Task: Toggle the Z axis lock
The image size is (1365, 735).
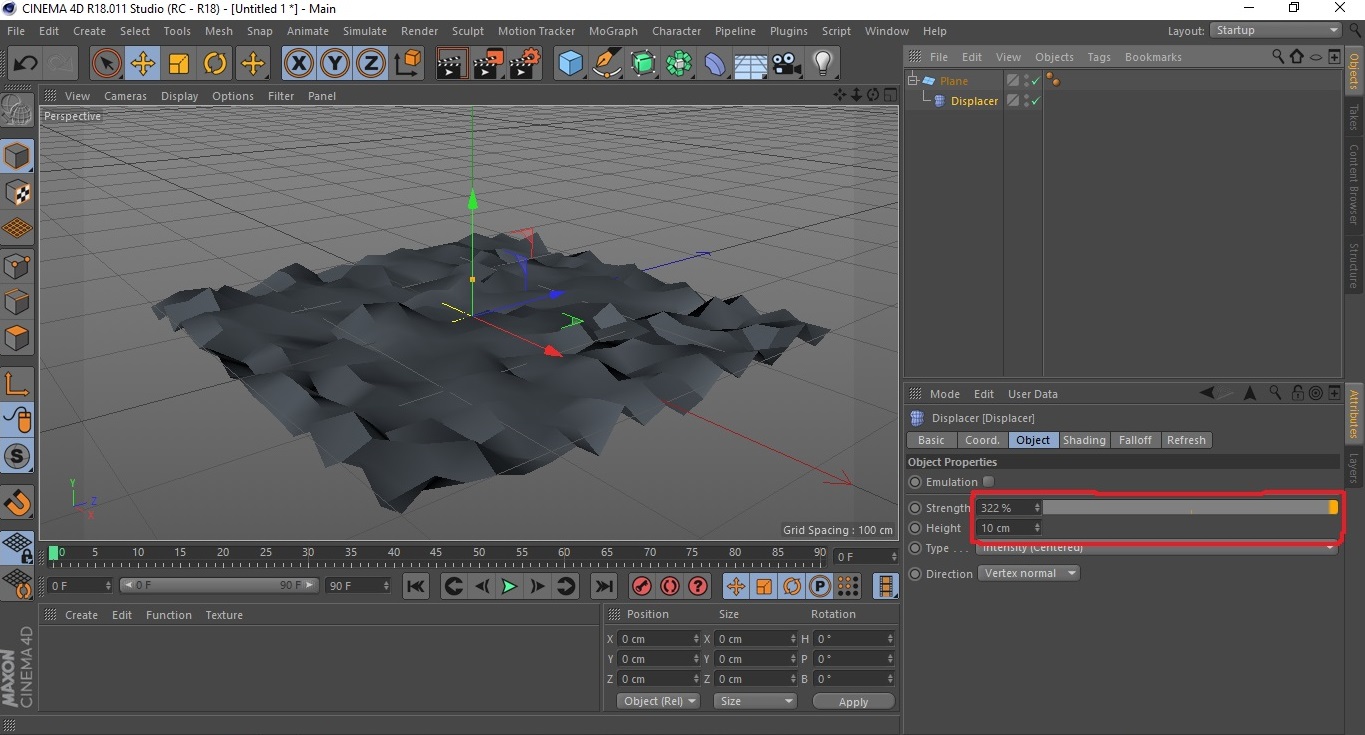Action: [371, 64]
